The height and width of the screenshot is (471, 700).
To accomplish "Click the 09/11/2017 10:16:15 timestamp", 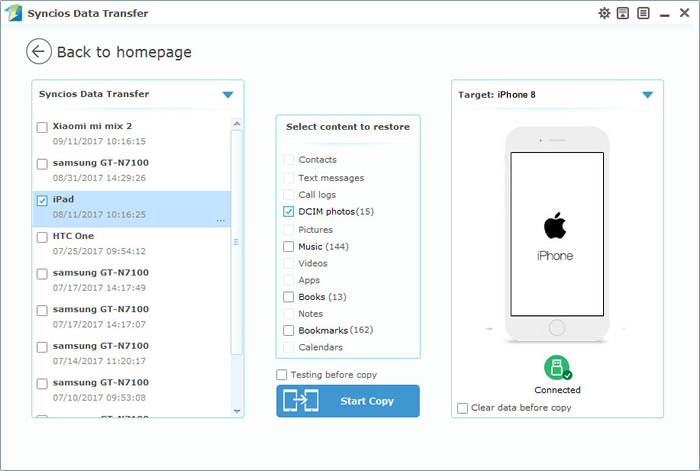I will [x=99, y=142].
